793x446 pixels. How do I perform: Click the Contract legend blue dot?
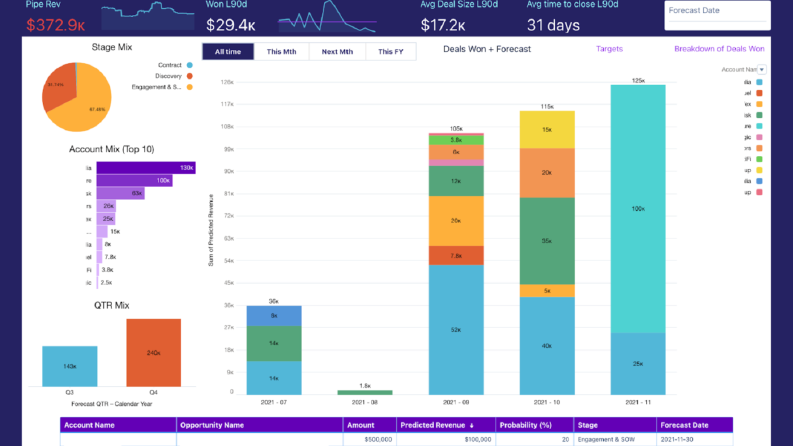click(190, 65)
